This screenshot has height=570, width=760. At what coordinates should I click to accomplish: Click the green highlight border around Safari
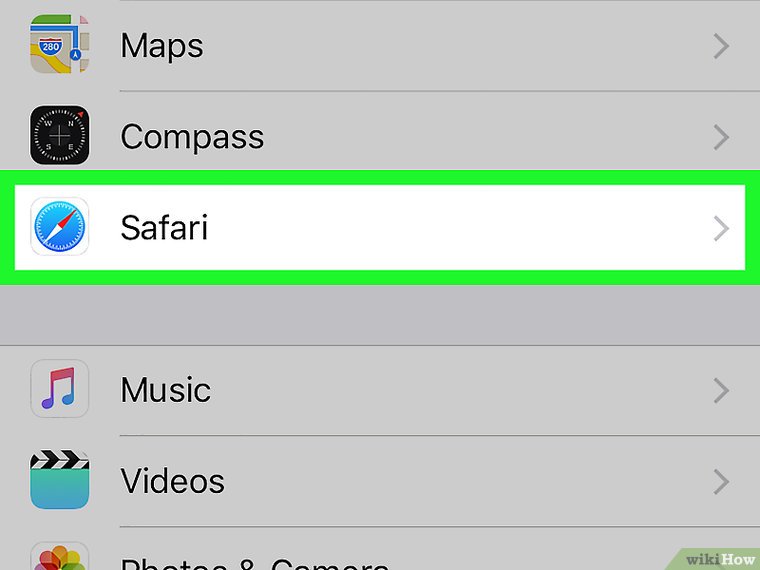[380, 277]
